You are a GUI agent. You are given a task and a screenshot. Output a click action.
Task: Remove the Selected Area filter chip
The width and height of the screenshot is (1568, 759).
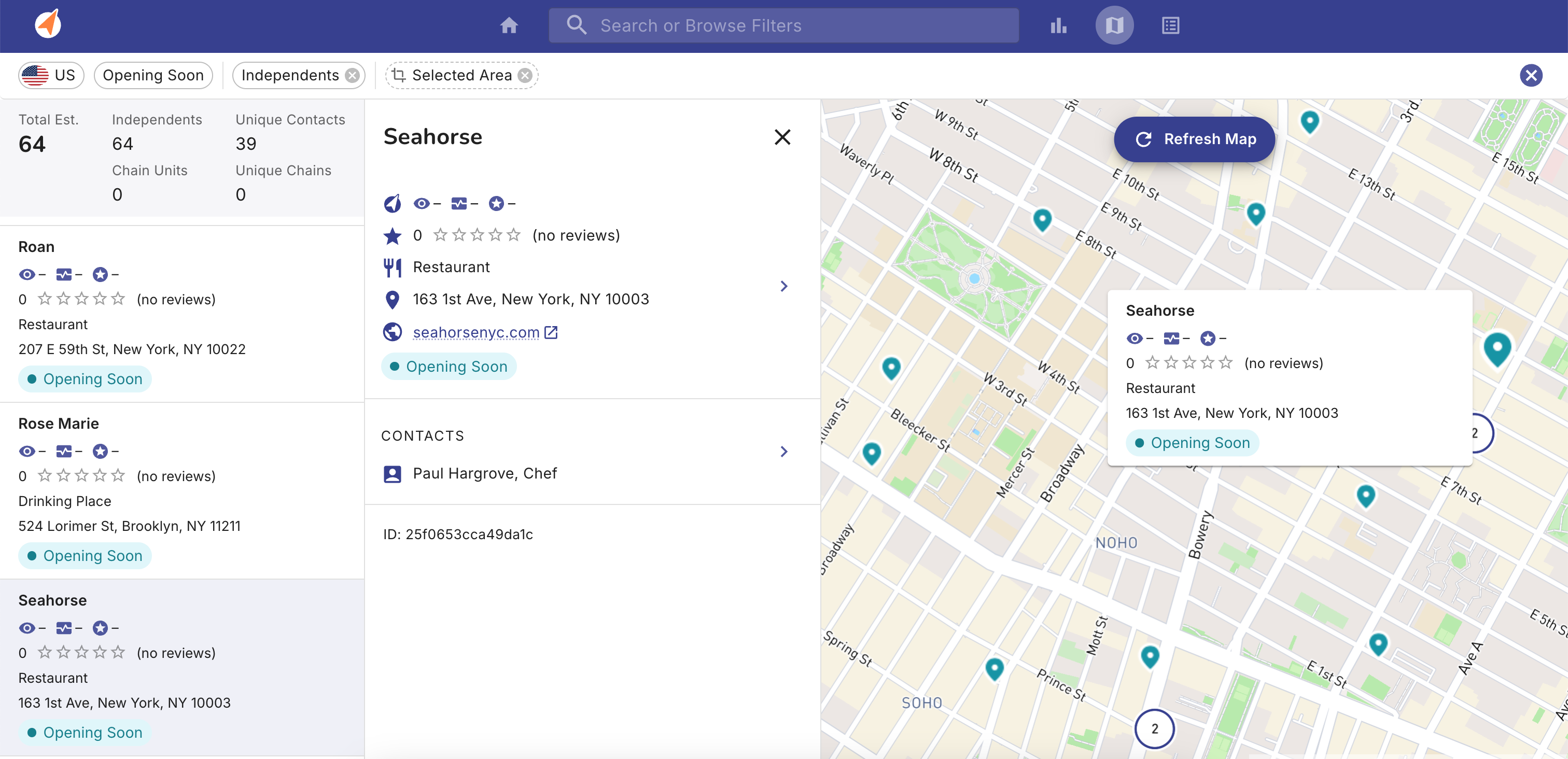click(525, 76)
